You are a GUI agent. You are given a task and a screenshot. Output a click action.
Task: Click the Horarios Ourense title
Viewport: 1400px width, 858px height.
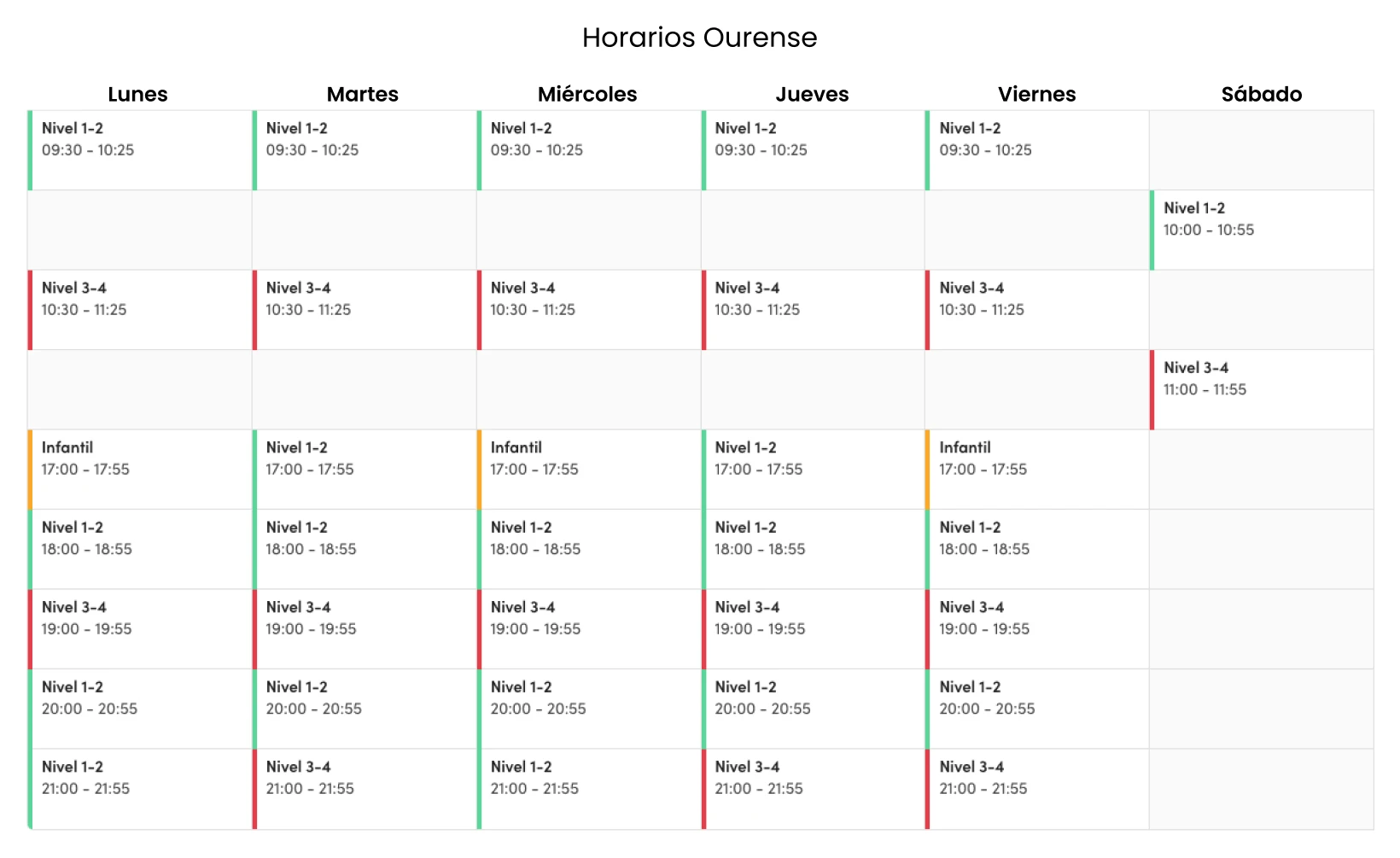(699, 38)
